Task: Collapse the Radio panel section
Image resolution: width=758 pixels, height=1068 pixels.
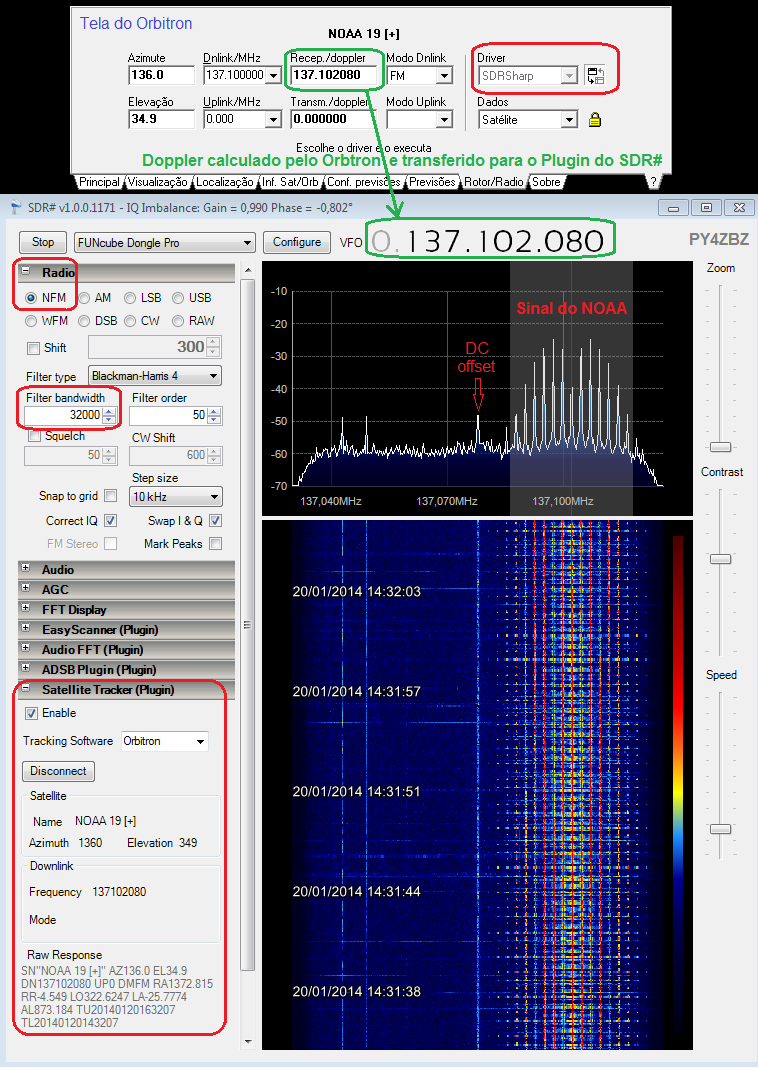Action: click(x=25, y=271)
